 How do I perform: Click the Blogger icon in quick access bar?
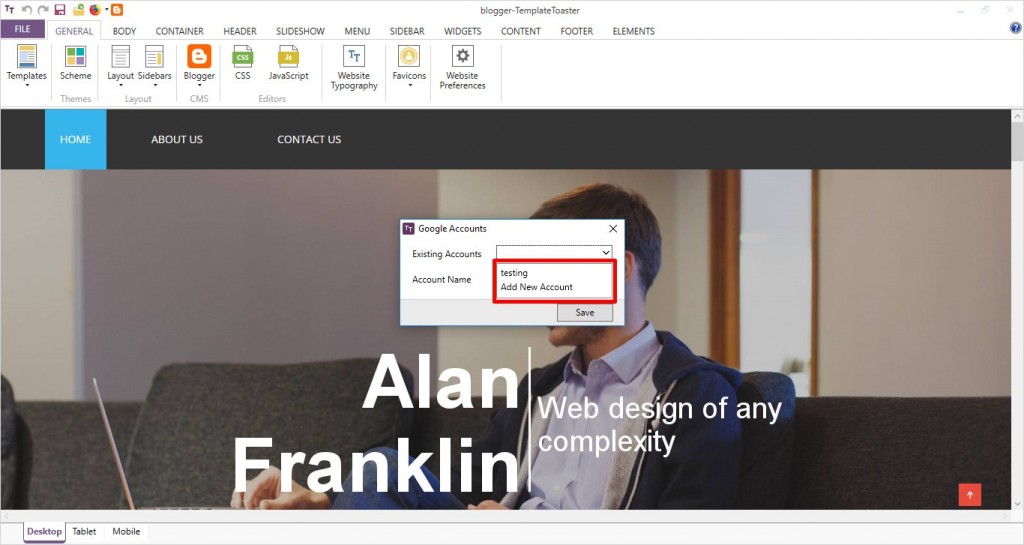[117, 10]
